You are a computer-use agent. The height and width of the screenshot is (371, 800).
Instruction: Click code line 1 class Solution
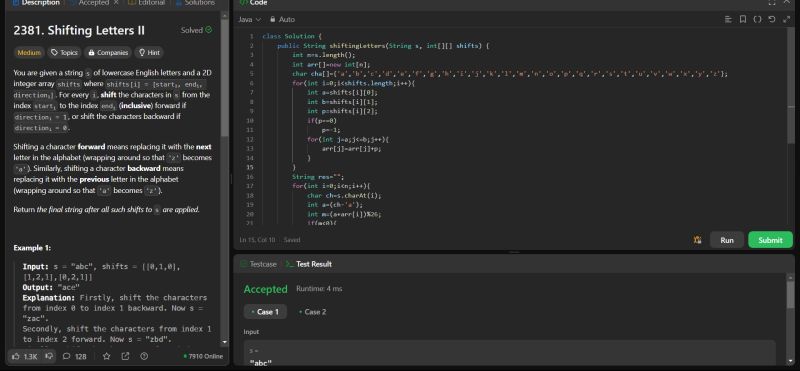(292, 36)
